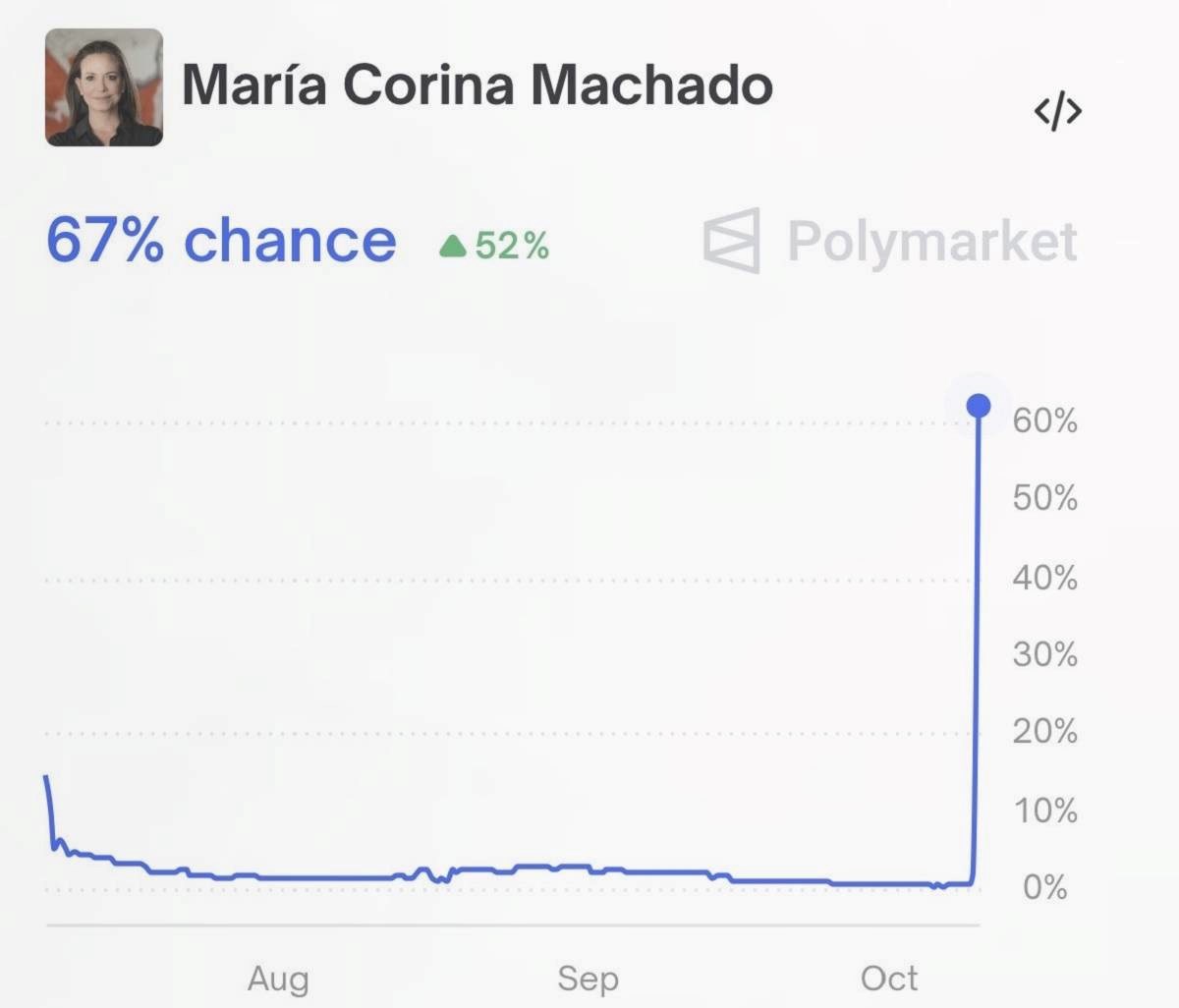Click the green upward triangle icon
This screenshot has height=1008, width=1179.
point(453,246)
